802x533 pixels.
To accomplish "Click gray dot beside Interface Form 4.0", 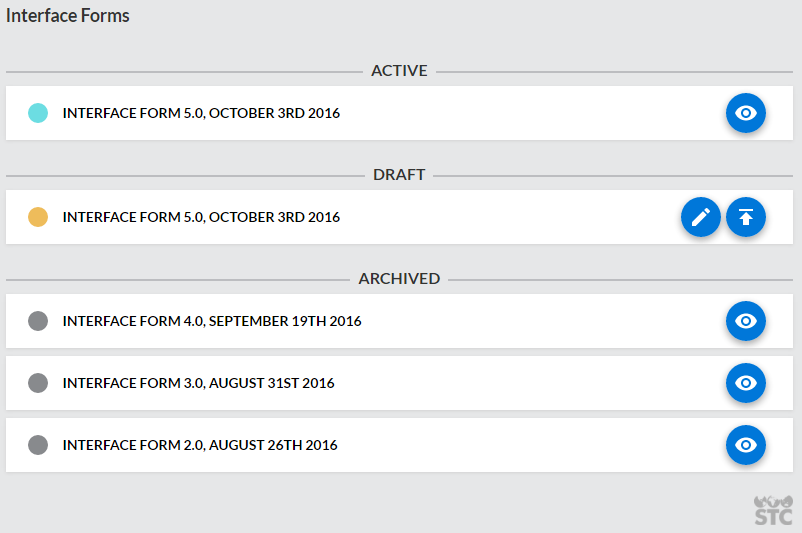I will (x=38, y=321).
